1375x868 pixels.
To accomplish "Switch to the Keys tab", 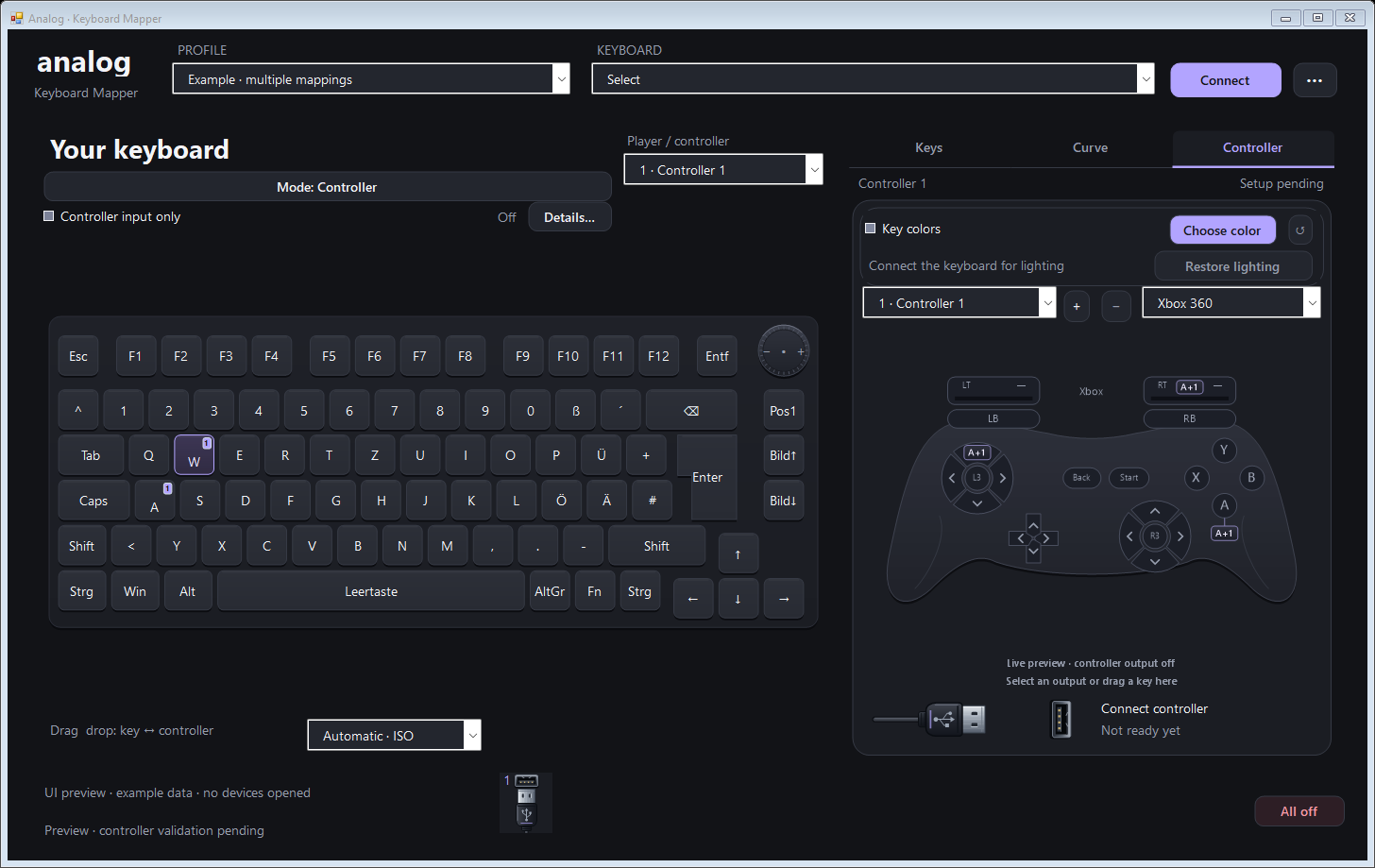I will tap(929, 148).
